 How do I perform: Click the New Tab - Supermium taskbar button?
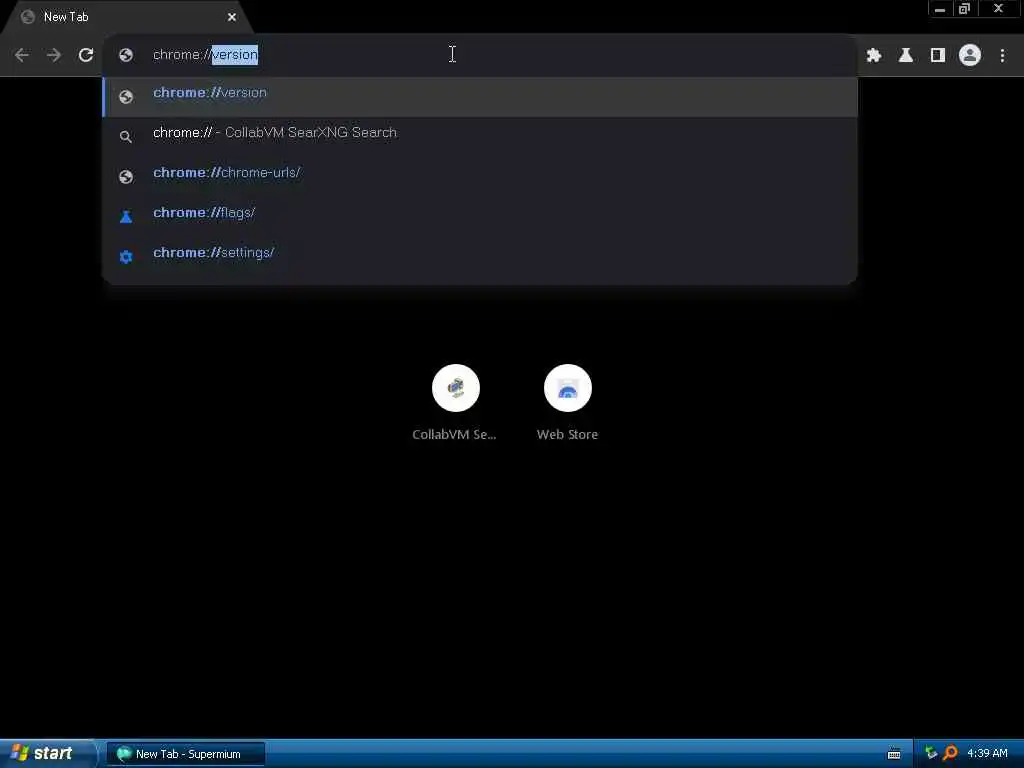pos(186,754)
